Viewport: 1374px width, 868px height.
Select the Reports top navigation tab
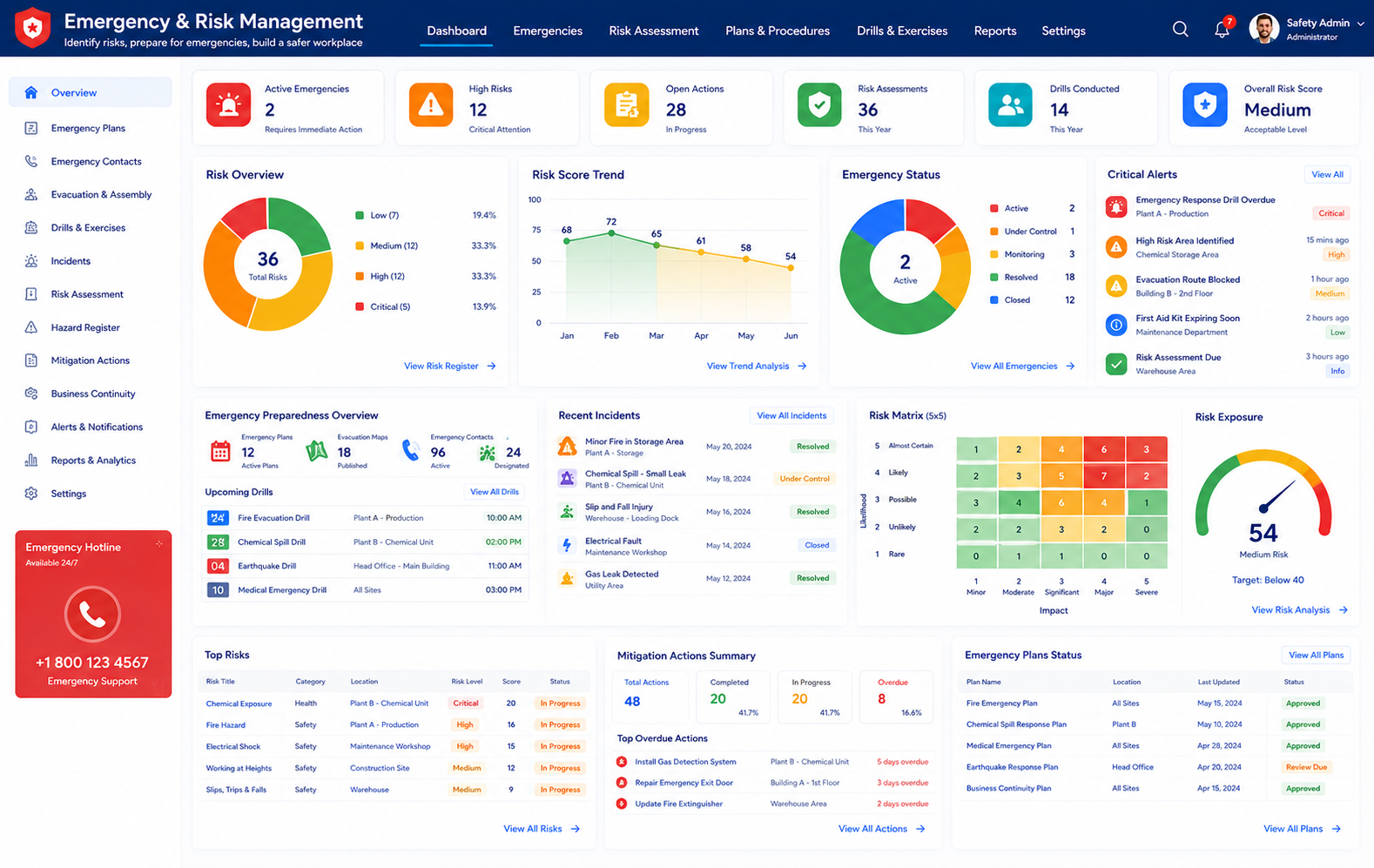click(995, 30)
